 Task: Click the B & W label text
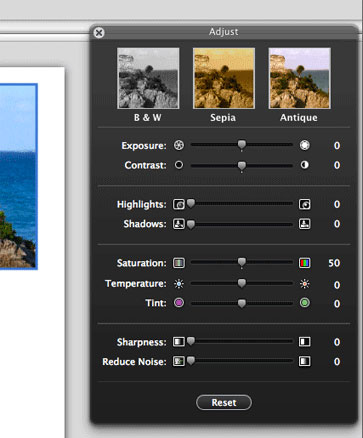(148, 118)
